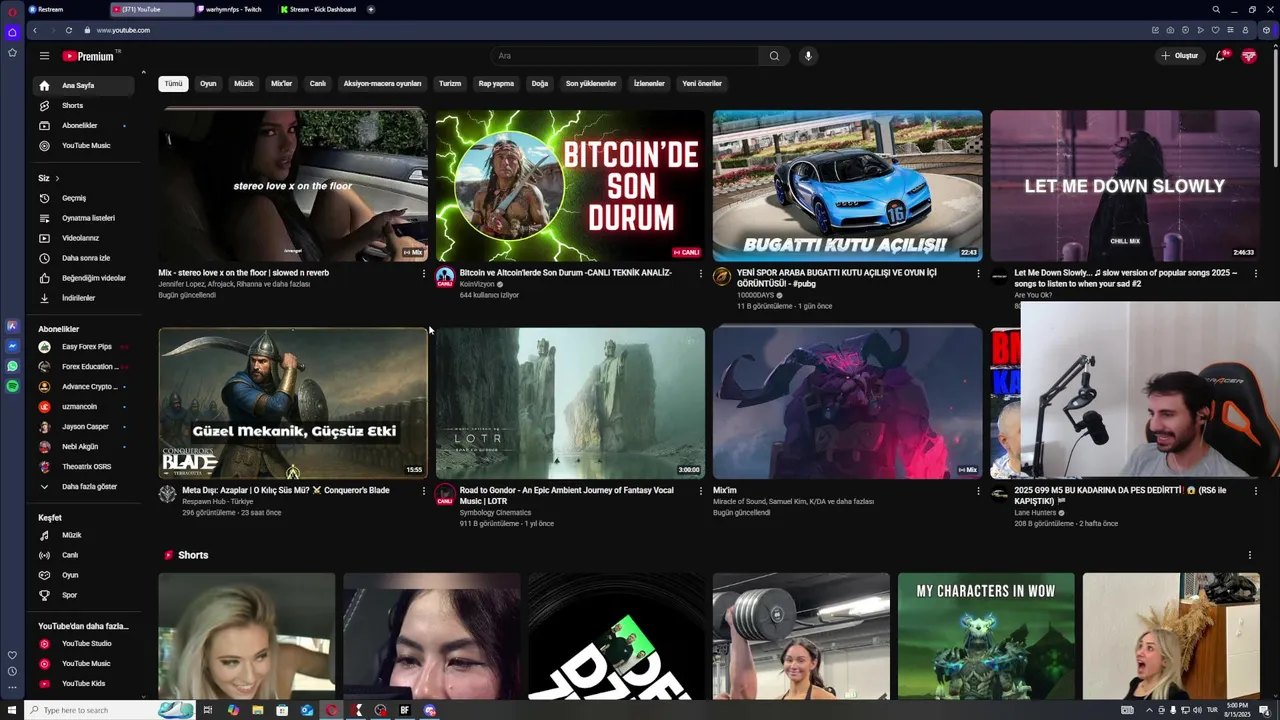Open Shorts shelf options menu
This screenshot has height=720, width=1280.
pyautogui.click(x=1249, y=555)
